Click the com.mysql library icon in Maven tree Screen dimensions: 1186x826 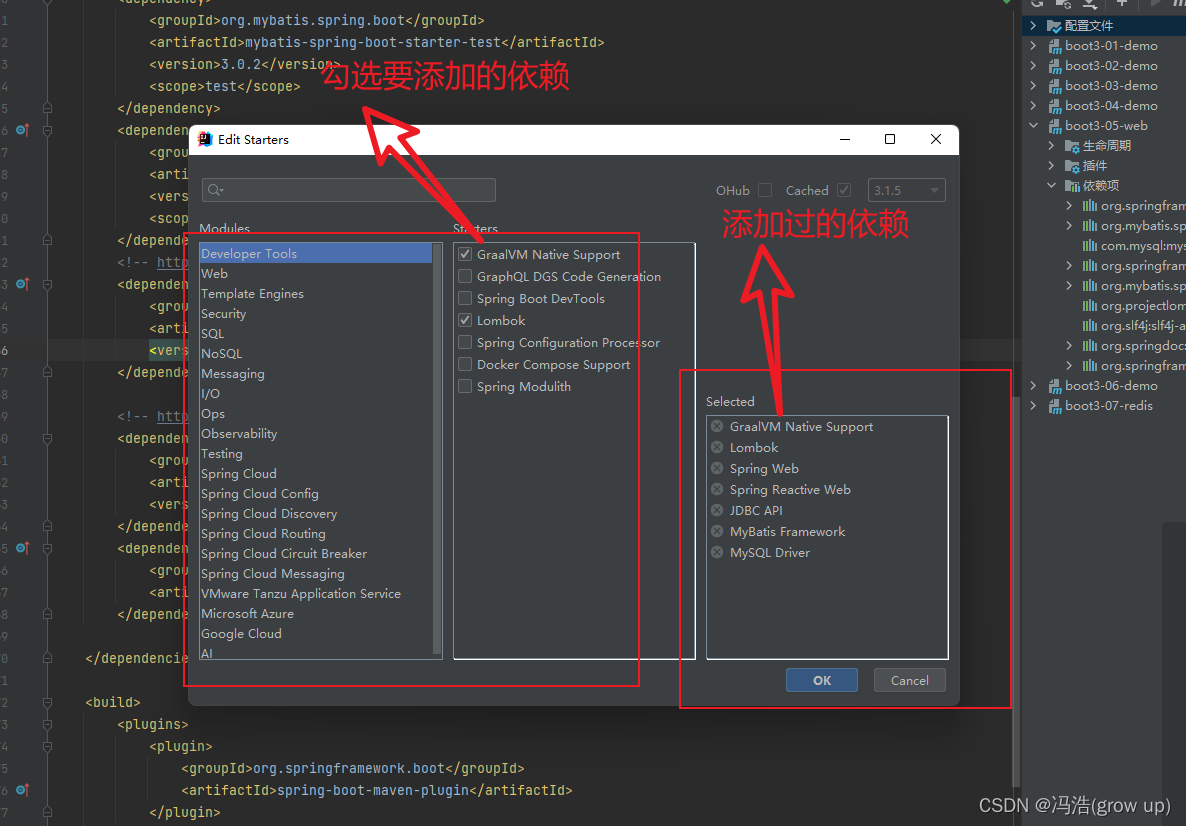1089,246
